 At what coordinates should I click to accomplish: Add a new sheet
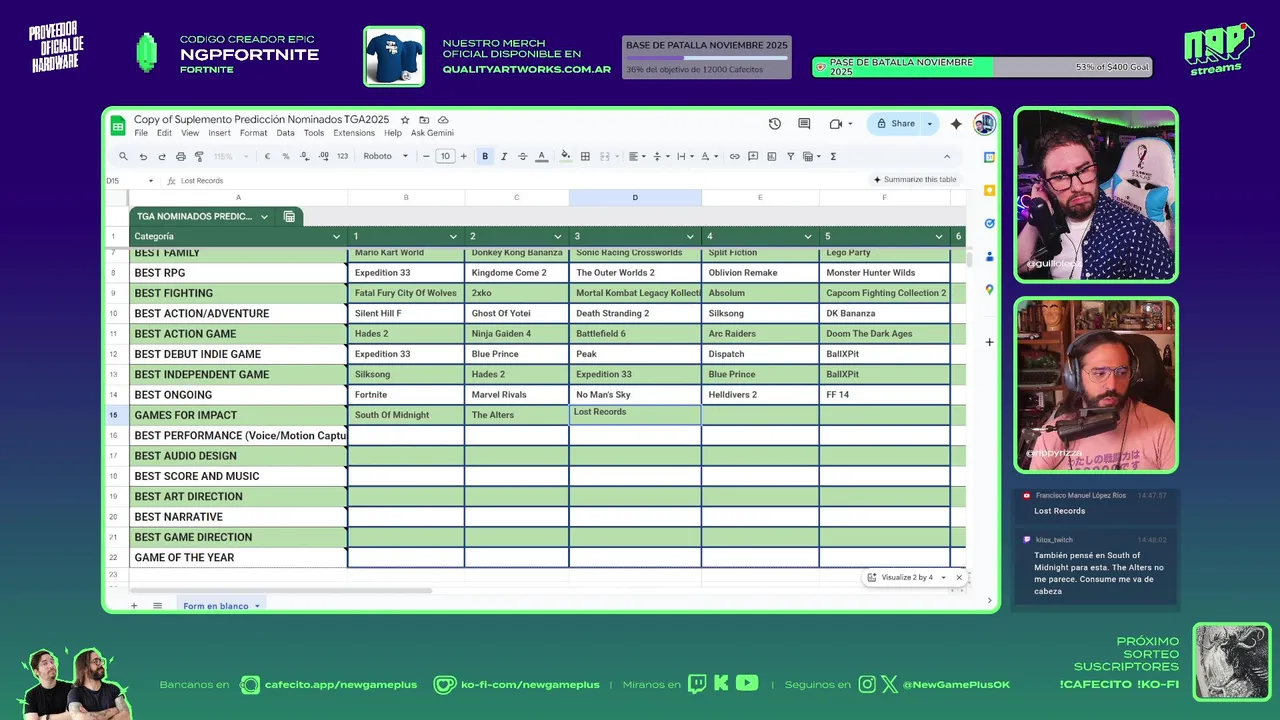click(134, 606)
